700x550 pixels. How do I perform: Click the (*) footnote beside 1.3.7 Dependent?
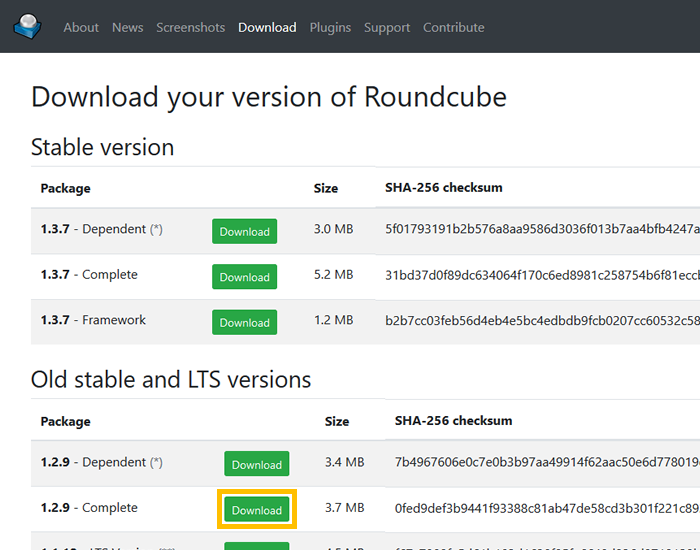pos(156,230)
